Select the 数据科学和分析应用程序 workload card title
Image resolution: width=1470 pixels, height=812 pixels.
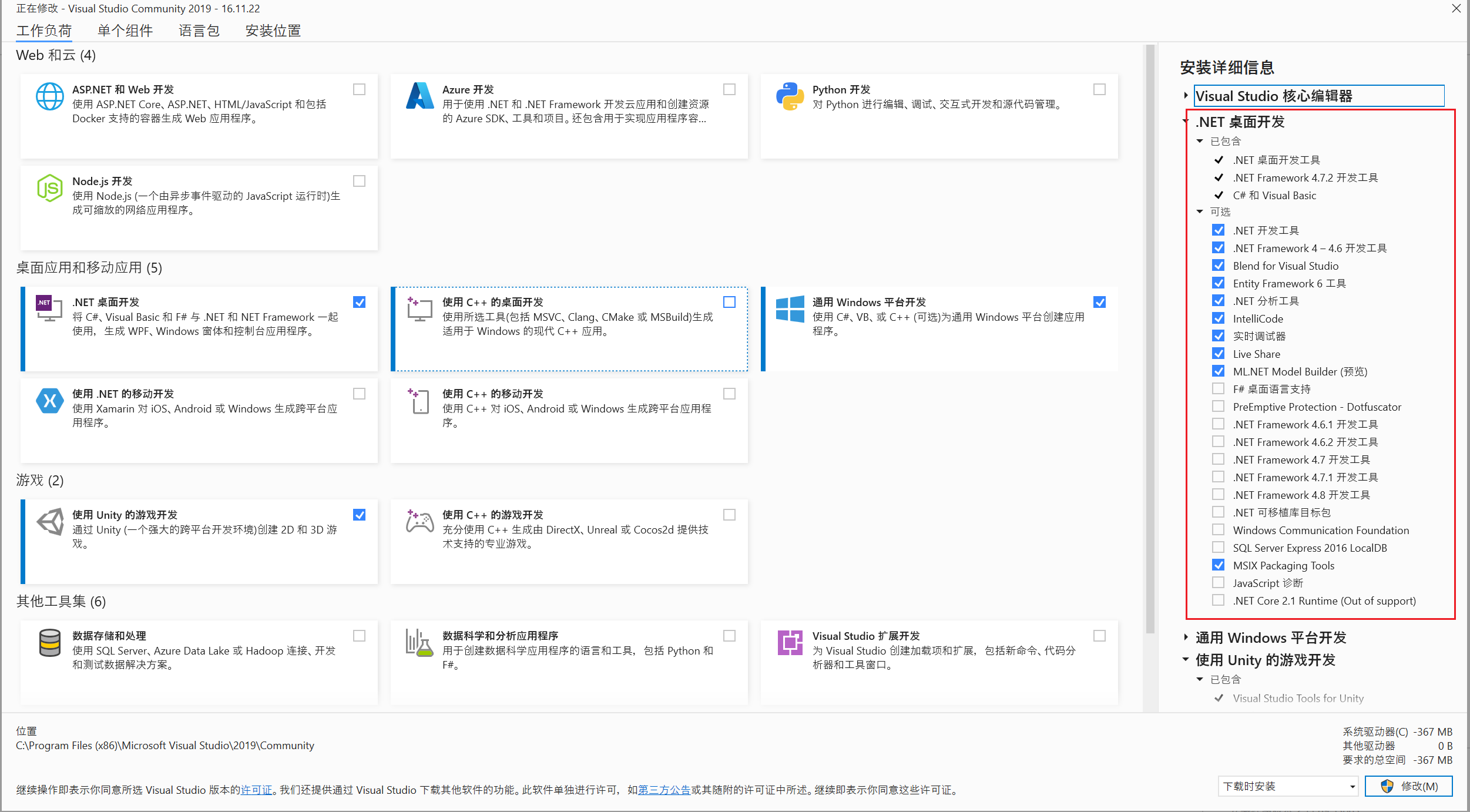tap(501, 636)
